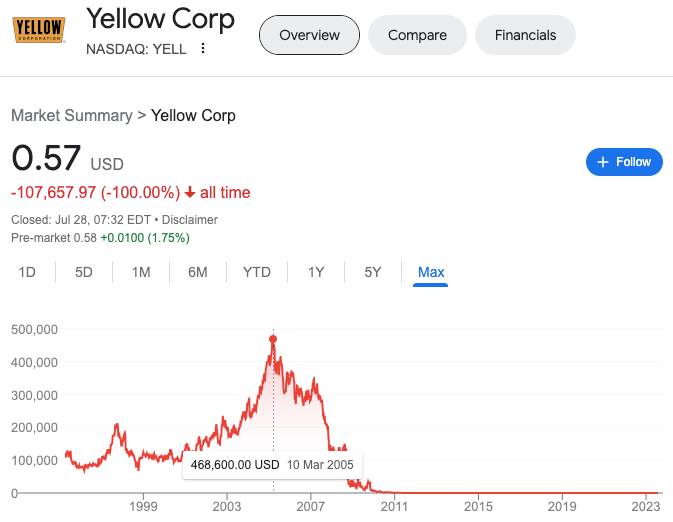Switch chart to YTD range

pyautogui.click(x=257, y=272)
